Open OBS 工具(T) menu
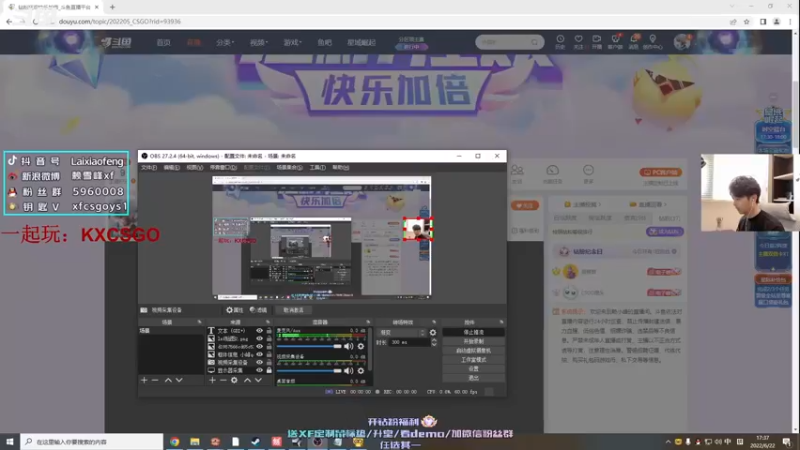This screenshot has height=450, width=800. point(317,168)
